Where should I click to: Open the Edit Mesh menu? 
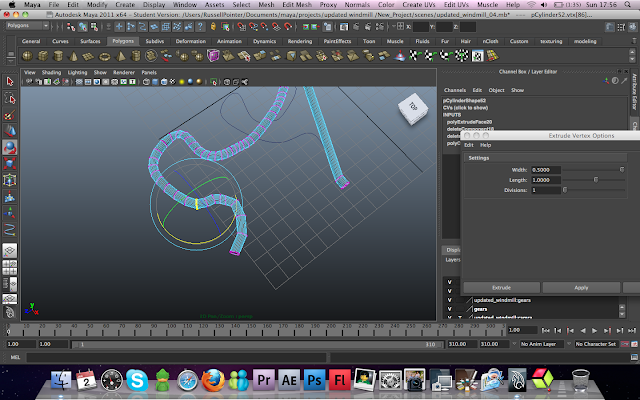pyautogui.click(x=297, y=4)
